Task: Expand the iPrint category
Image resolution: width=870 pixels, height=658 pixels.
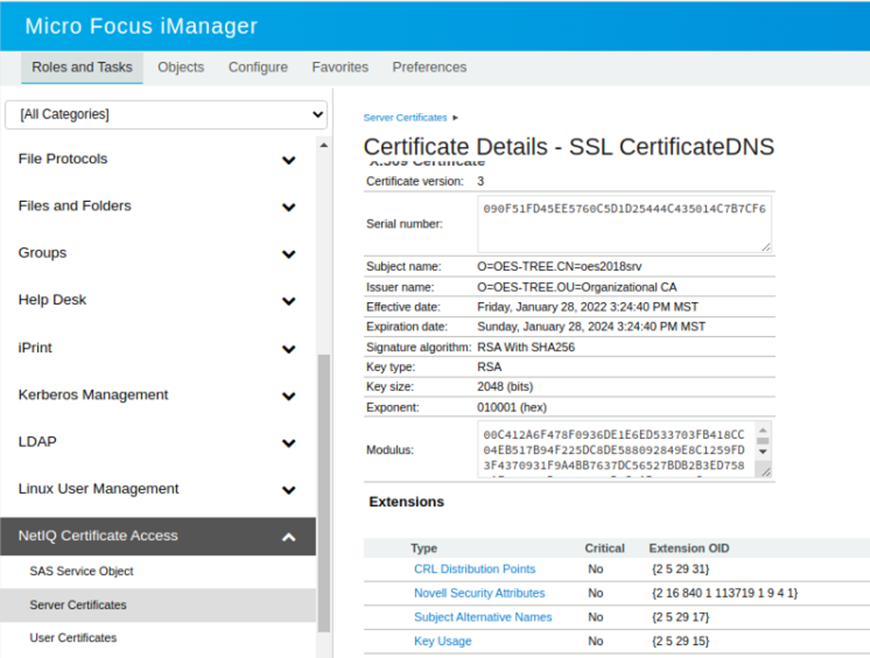Action: 288,349
